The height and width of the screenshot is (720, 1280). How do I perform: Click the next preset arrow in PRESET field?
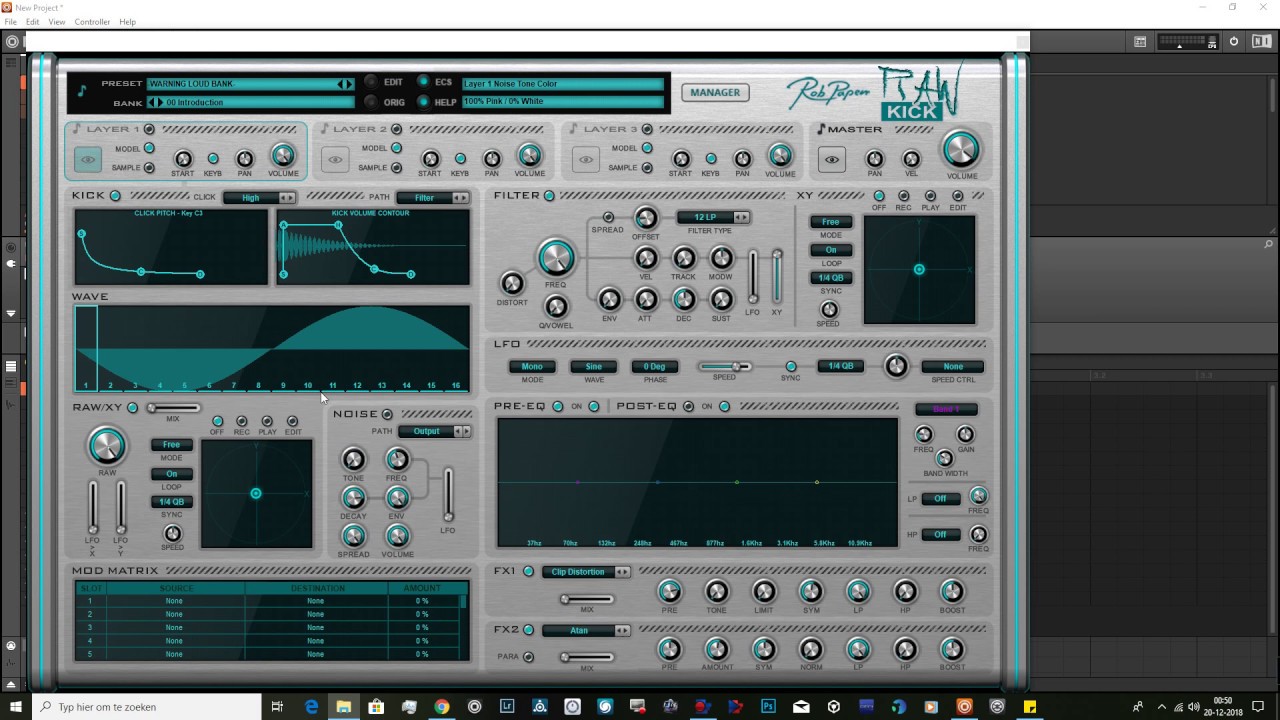[x=349, y=84]
